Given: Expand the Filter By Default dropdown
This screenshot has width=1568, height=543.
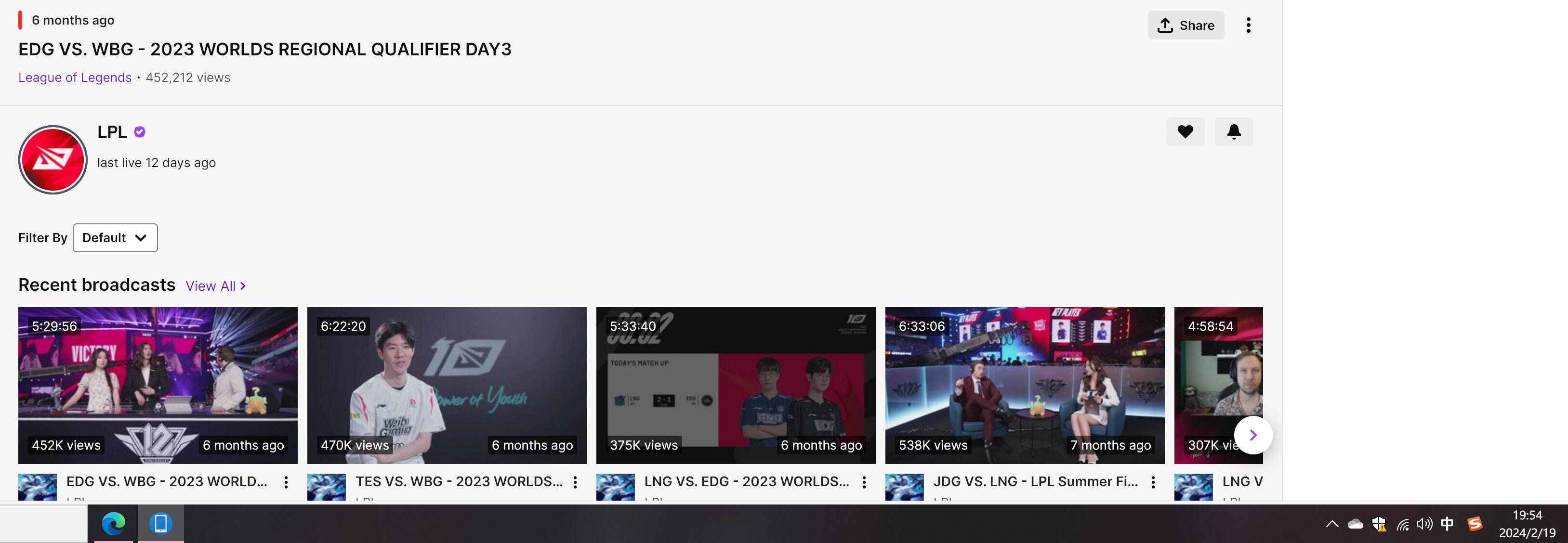Looking at the screenshot, I should (115, 238).
